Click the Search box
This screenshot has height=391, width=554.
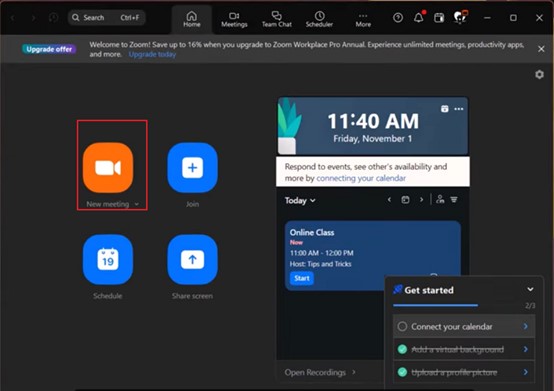(x=106, y=17)
